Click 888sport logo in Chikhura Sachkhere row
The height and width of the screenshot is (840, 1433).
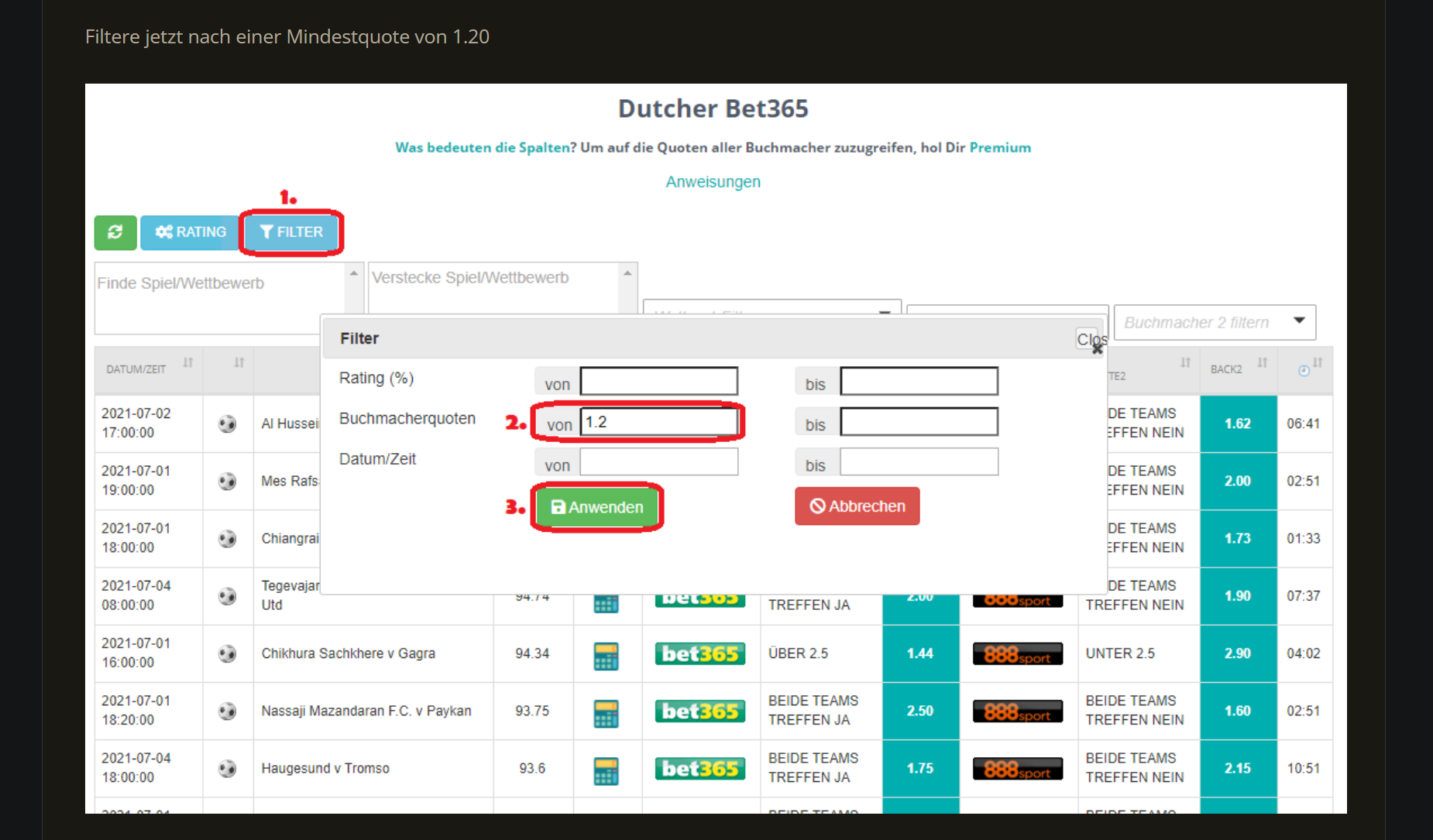(1018, 654)
